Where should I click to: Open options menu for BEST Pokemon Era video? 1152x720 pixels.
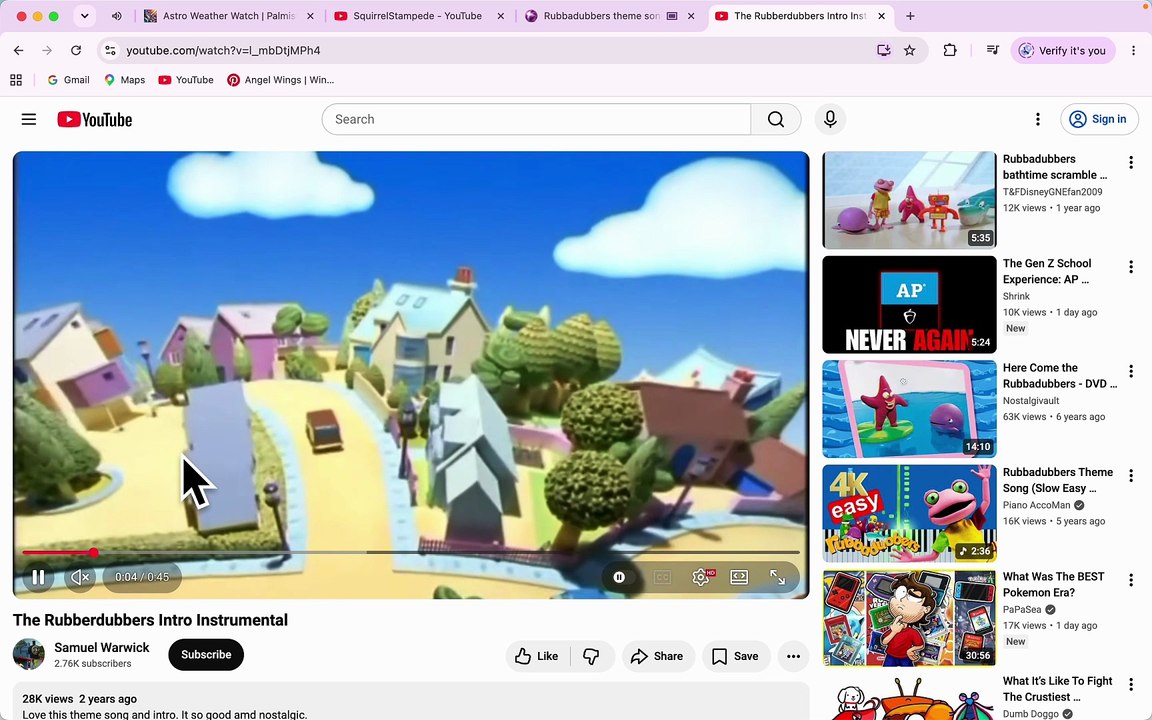[1131, 580]
